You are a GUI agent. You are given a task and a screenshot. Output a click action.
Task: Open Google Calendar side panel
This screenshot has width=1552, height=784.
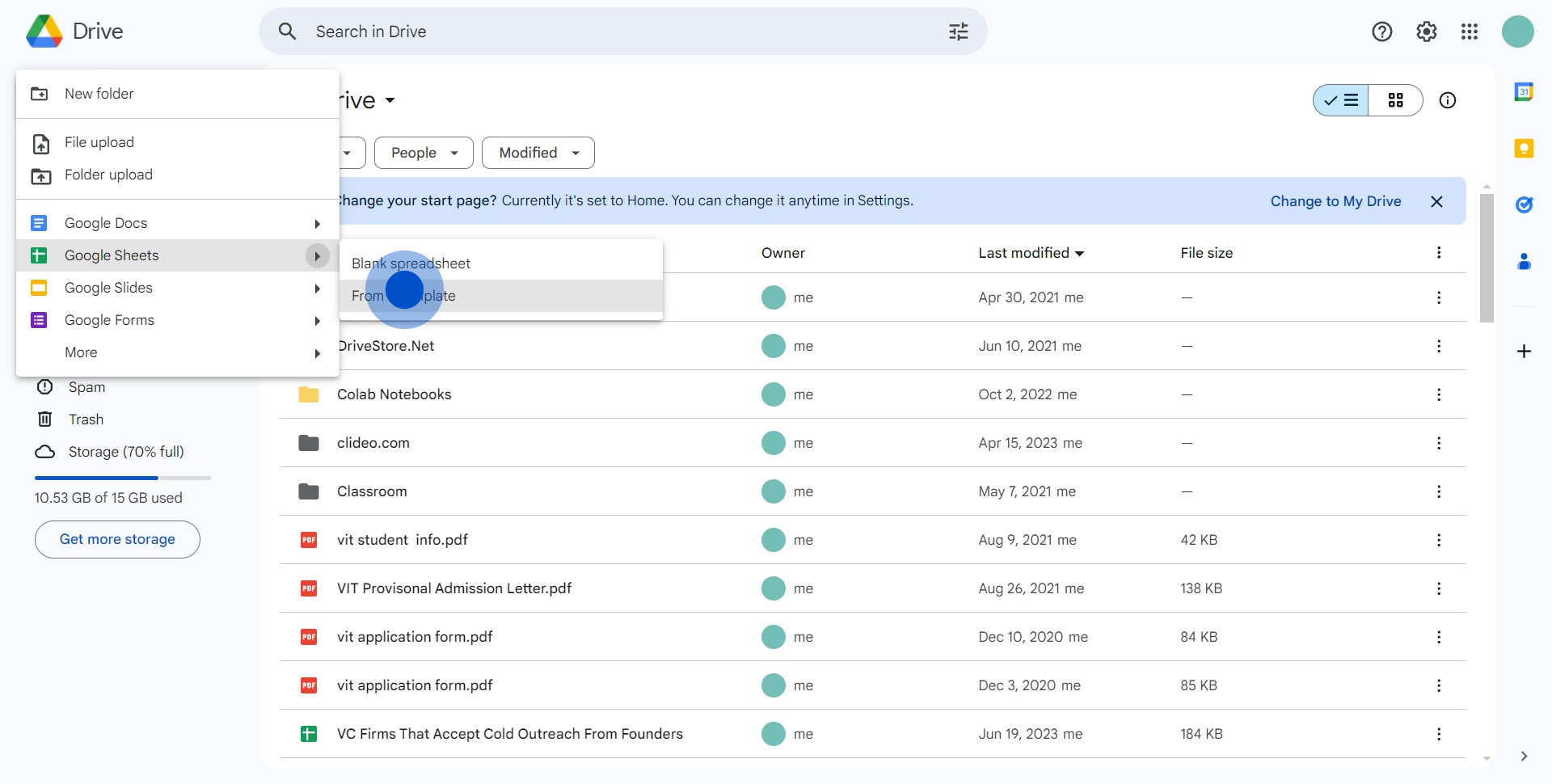(1524, 92)
